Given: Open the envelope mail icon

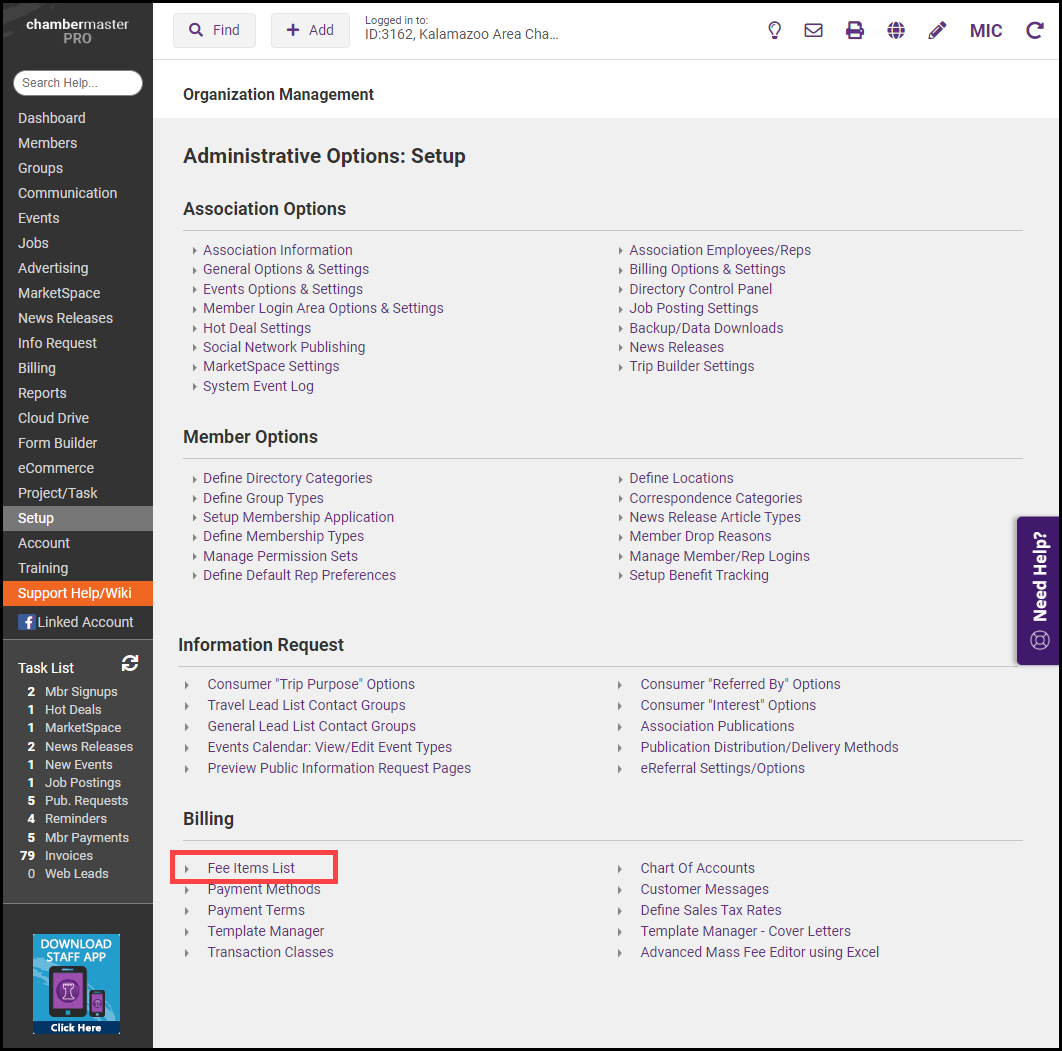Looking at the screenshot, I should pos(814,31).
